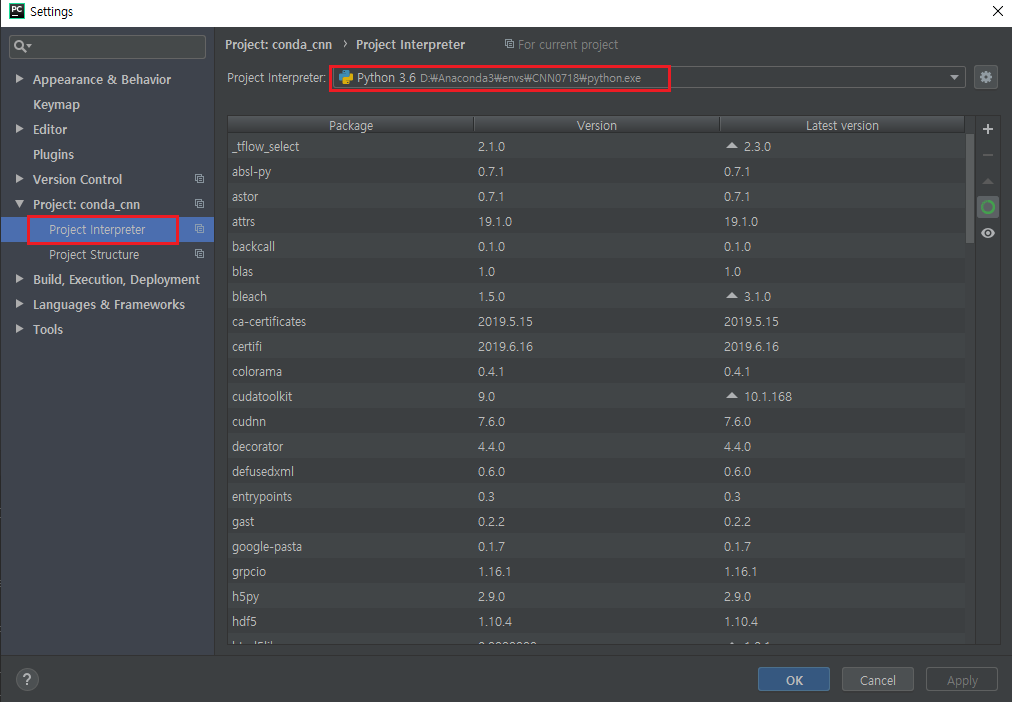Select the colorama package row
Viewport: 1012px width, 702px height.
coord(596,372)
